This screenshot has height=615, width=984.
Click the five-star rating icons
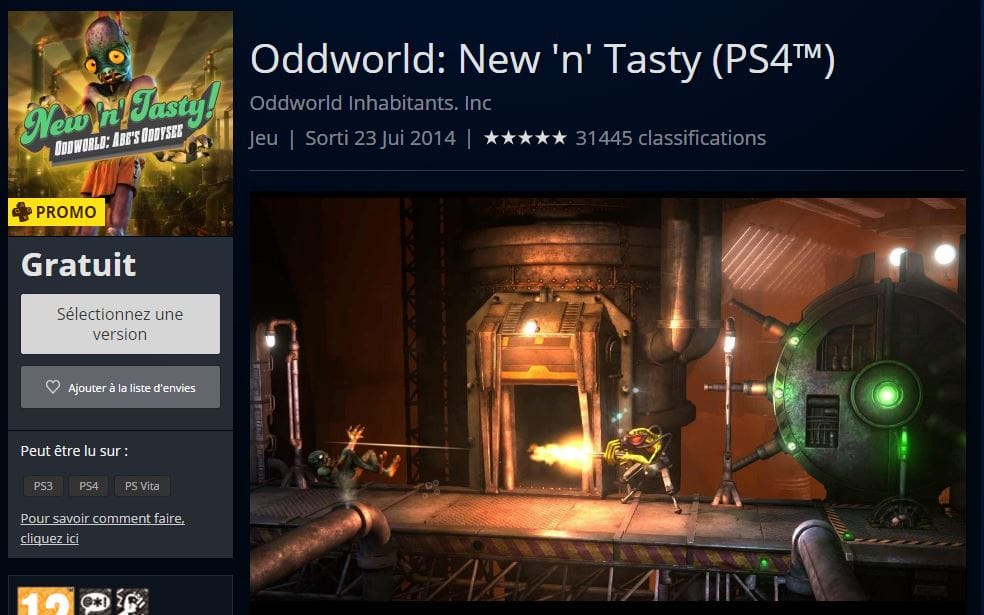click(525, 138)
